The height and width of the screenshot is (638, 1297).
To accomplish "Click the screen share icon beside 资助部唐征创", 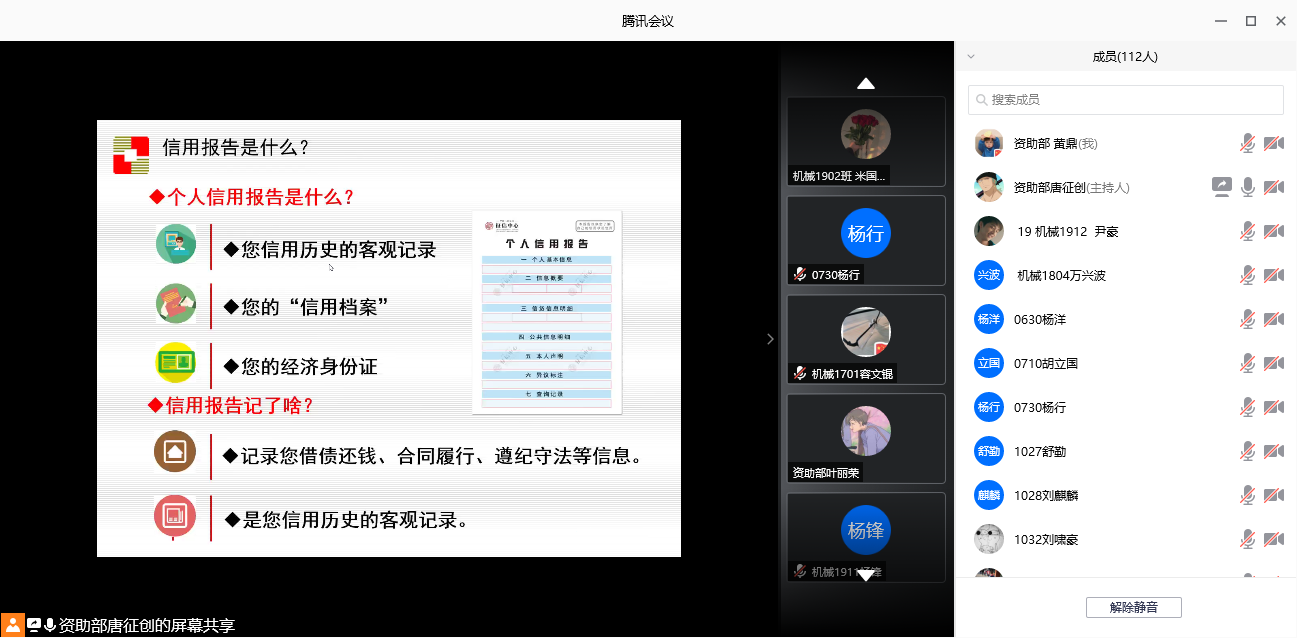I will tap(1221, 187).
